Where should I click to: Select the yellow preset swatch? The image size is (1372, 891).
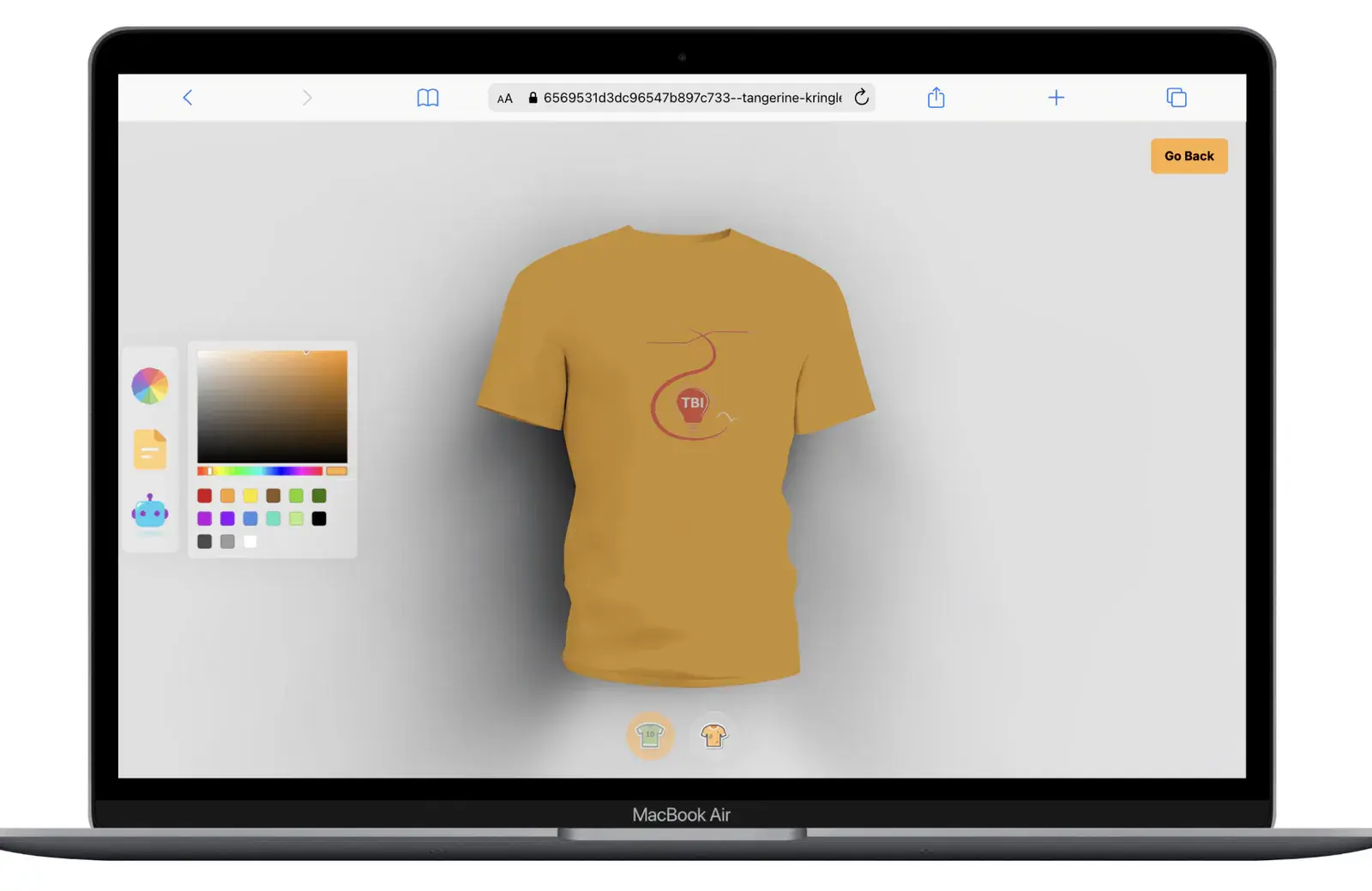pyautogui.click(x=250, y=496)
